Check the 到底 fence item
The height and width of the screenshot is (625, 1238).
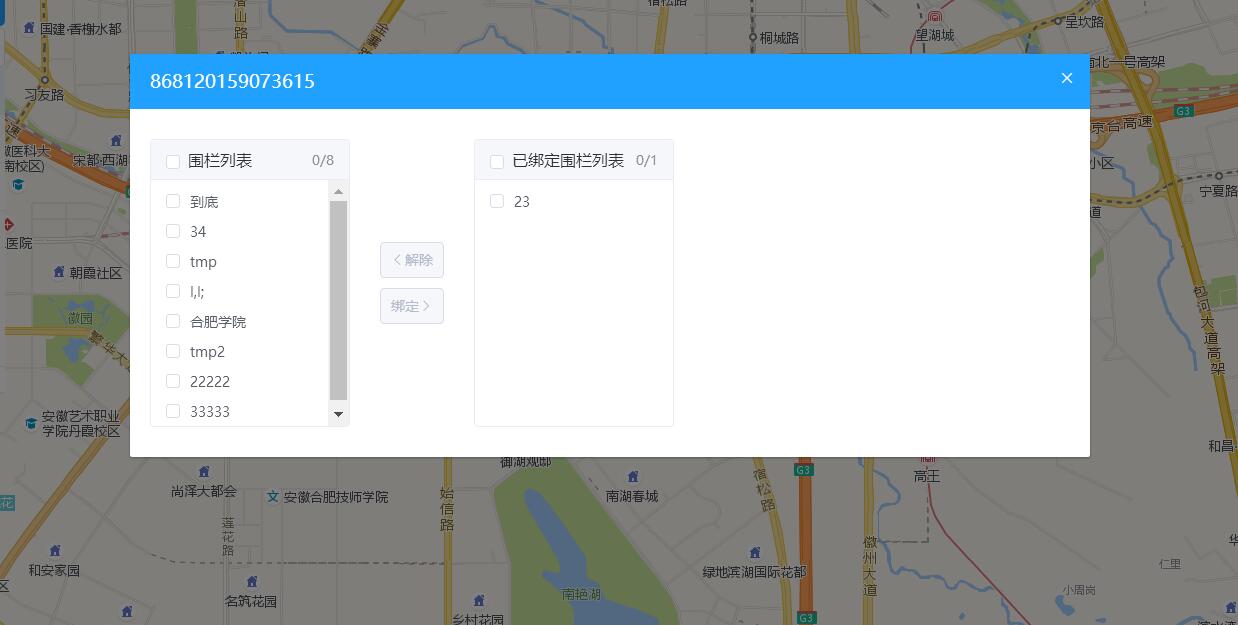click(173, 201)
